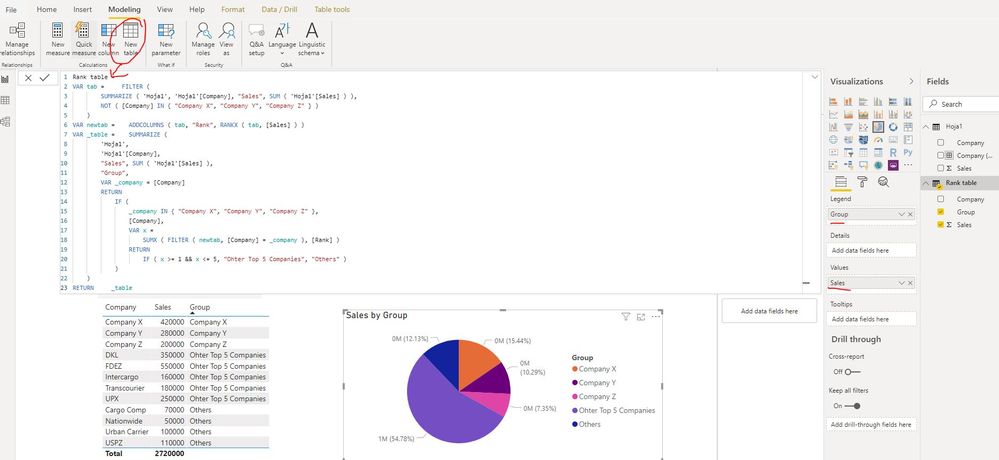Image resolution: width=999 pixels, height=460 pixels.
Task: Choose the Python visual
Action: (x=908, y=152)
